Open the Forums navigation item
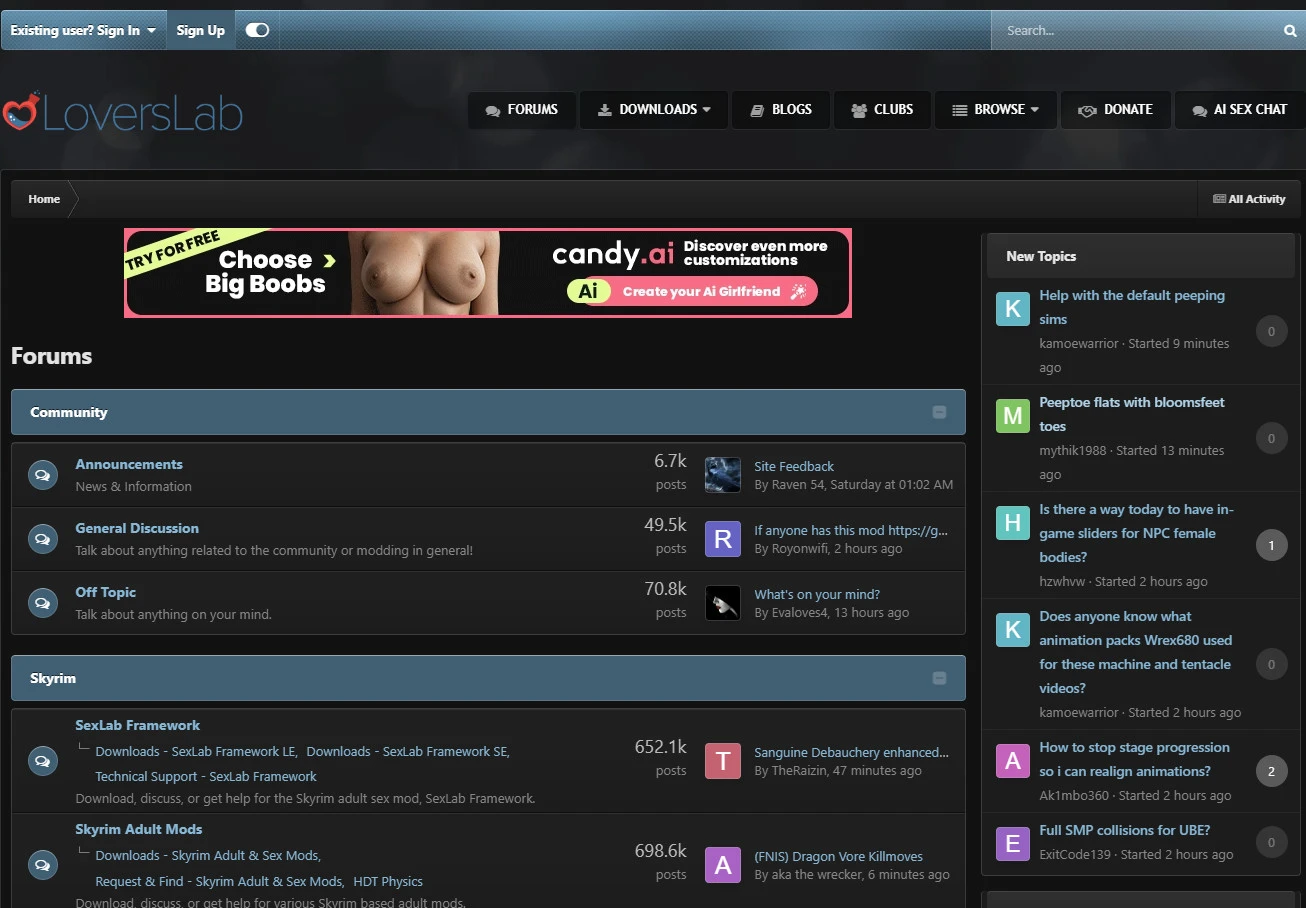 [521, 110]
